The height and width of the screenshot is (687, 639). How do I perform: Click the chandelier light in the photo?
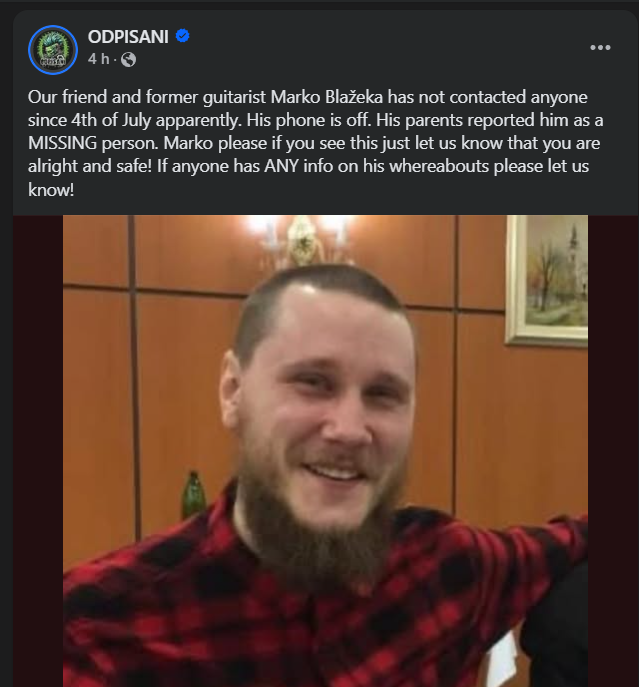tap(302, 240)
